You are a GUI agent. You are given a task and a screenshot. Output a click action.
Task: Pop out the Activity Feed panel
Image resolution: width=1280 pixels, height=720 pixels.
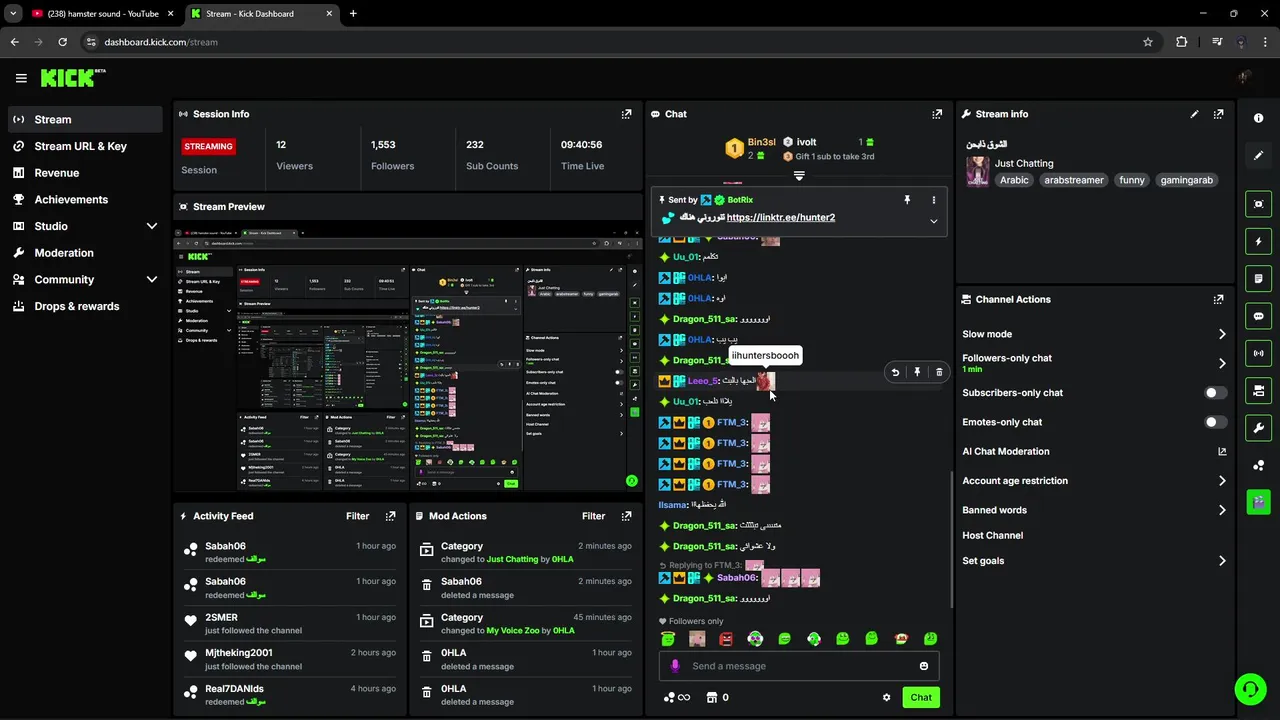(x=390, y=516)
